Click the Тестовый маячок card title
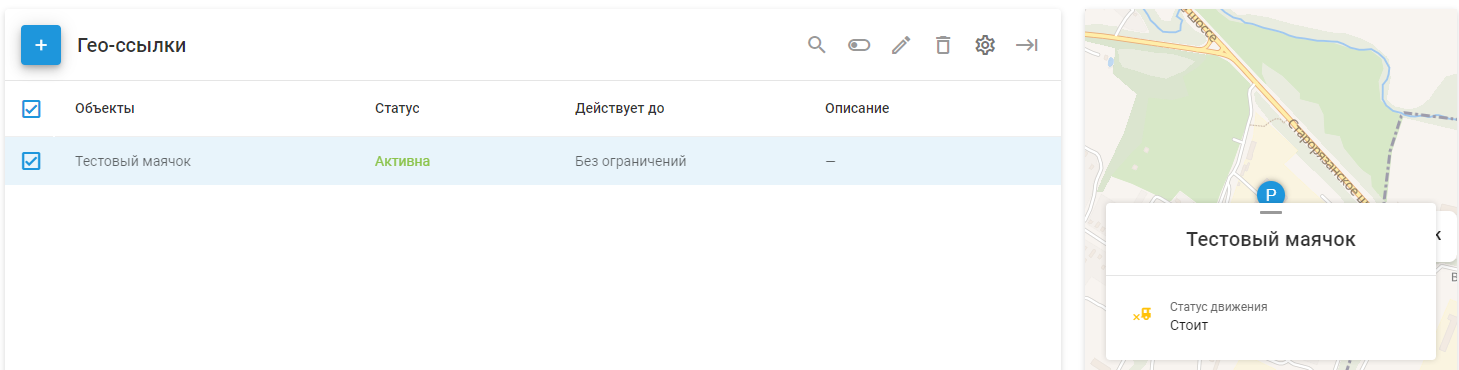 (1270, 240)
